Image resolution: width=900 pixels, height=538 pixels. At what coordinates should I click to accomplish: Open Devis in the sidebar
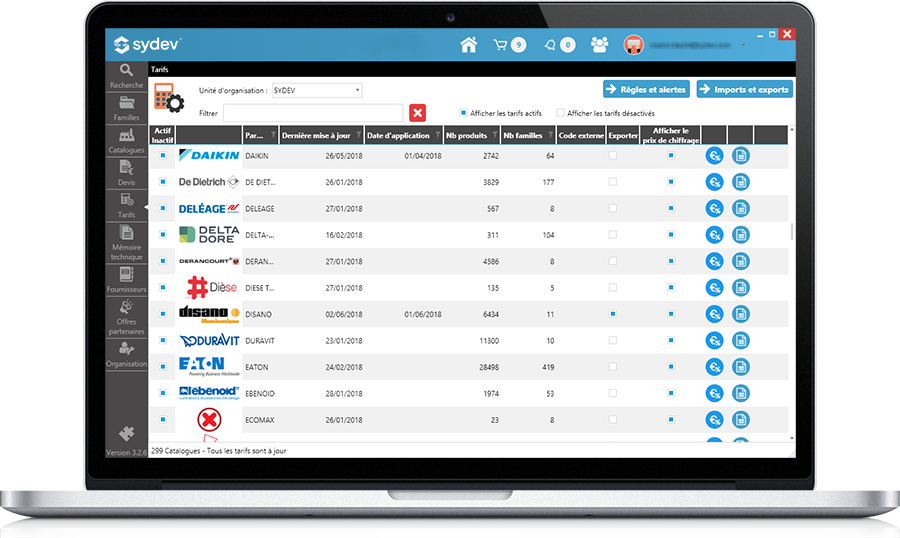click(x=126, y=173)
